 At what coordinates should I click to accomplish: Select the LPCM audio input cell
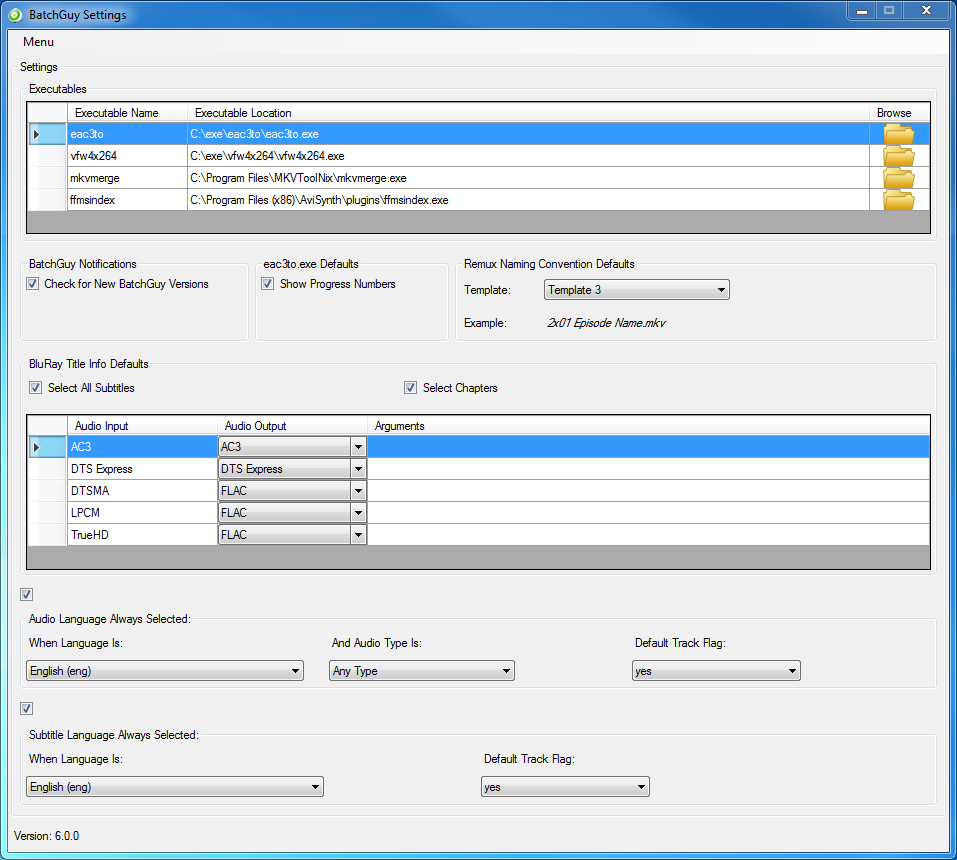pyautogui.click(x=142, y=513)
